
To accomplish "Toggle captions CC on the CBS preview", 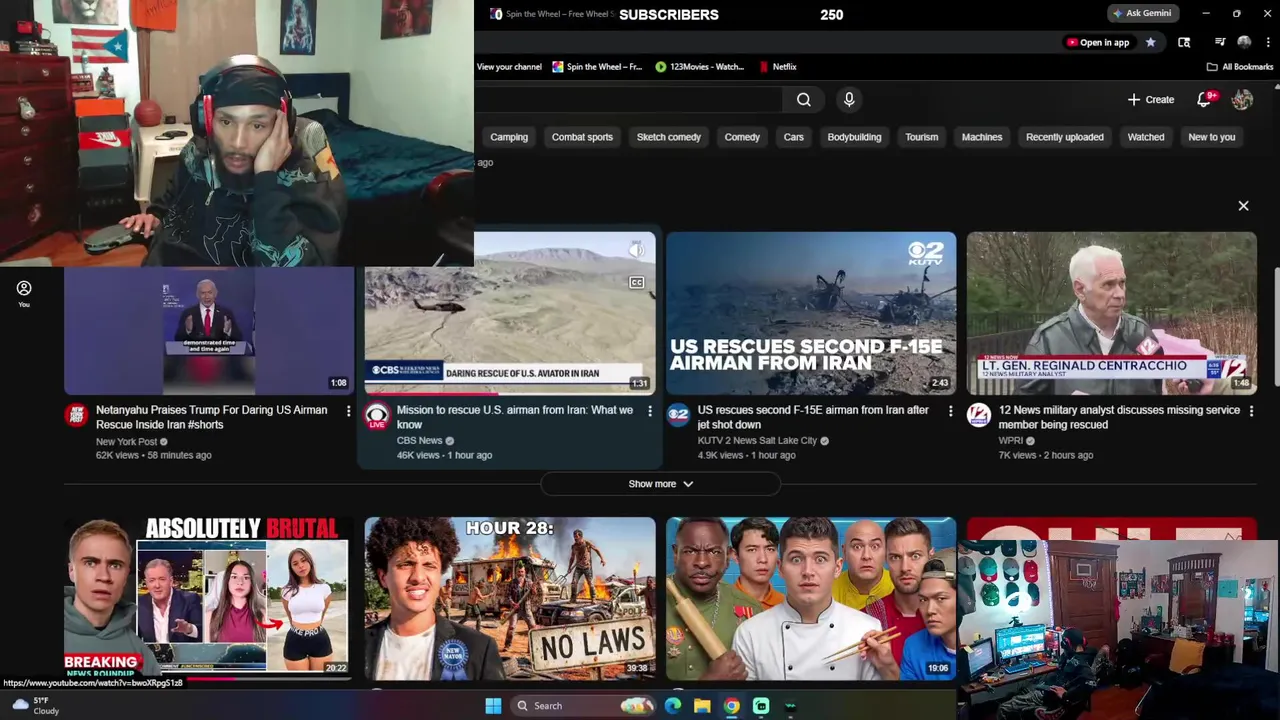I will (x=636, y=283).
